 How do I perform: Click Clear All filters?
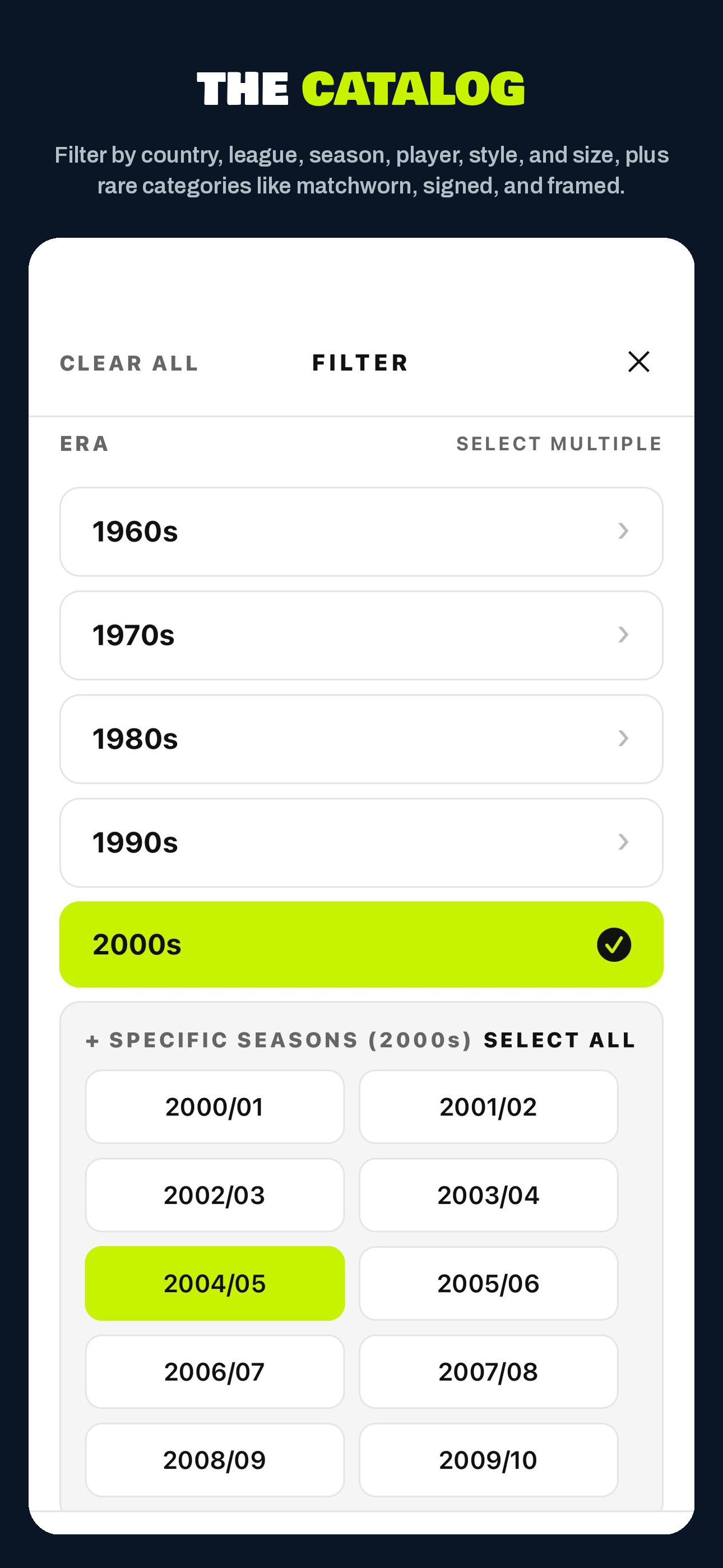point(129,363)
